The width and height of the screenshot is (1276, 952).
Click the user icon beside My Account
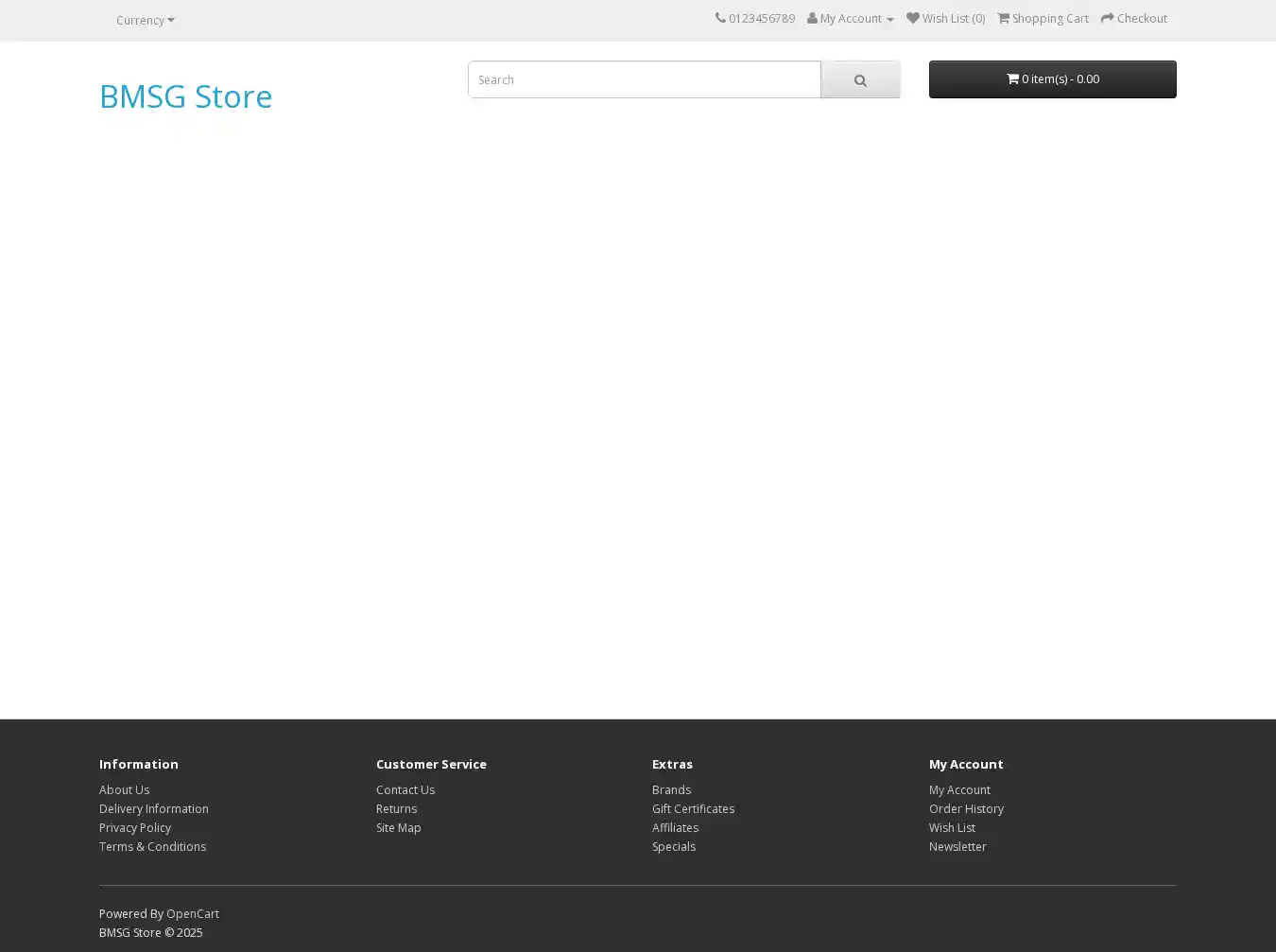coord(812,18)
